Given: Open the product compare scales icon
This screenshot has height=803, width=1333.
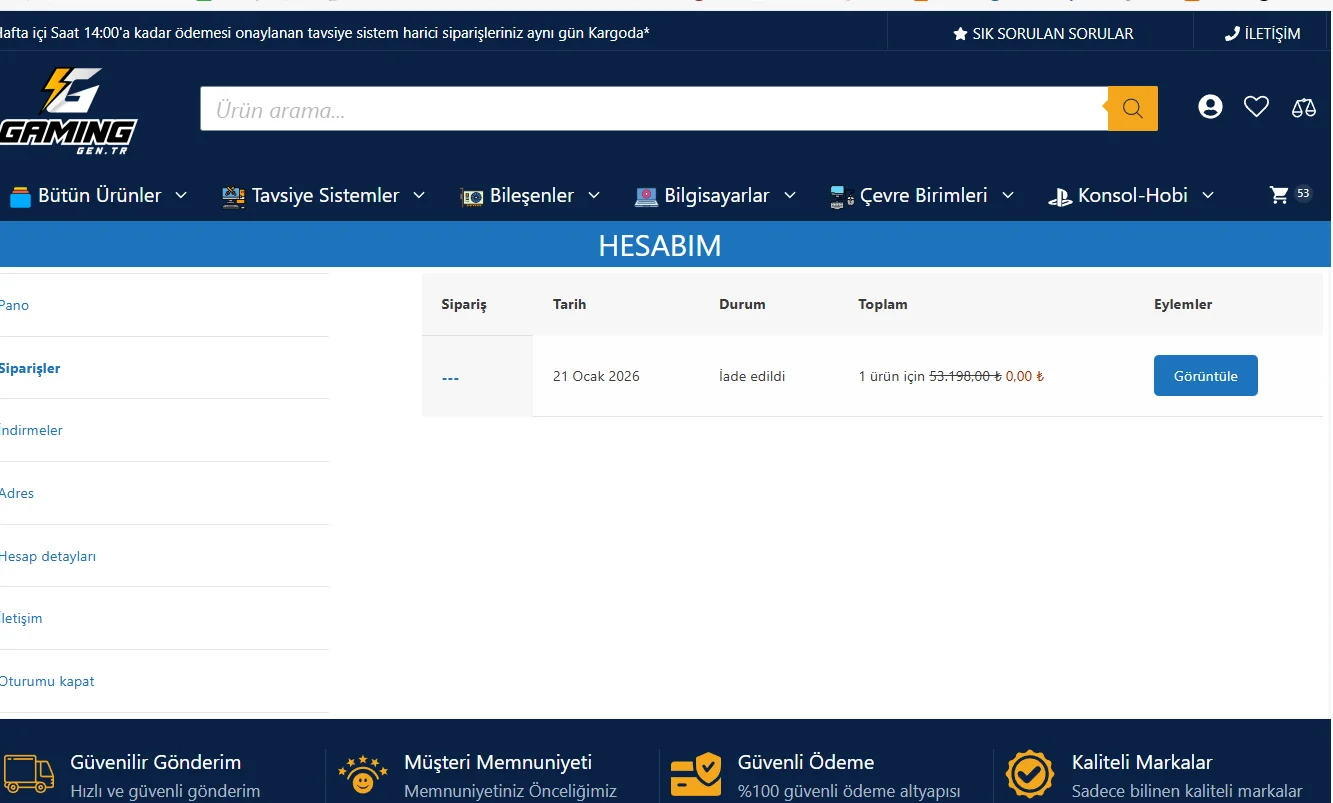Looking at the screenshot, I should coord(1304,107).
